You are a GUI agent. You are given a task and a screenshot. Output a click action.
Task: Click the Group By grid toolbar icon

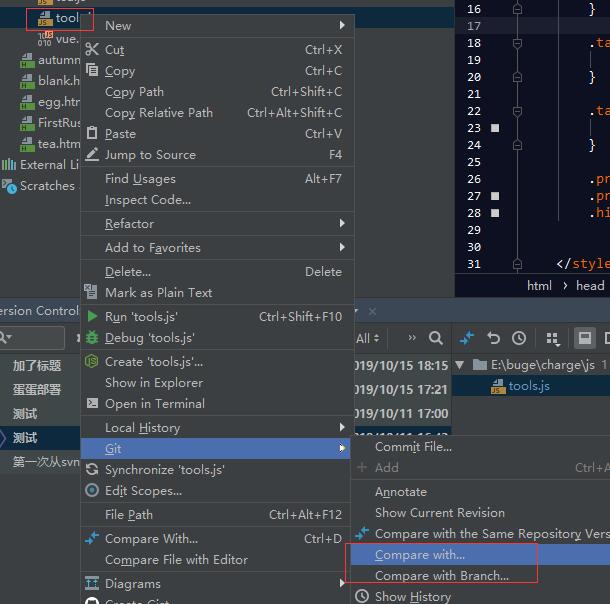click(x=553, y=339)
